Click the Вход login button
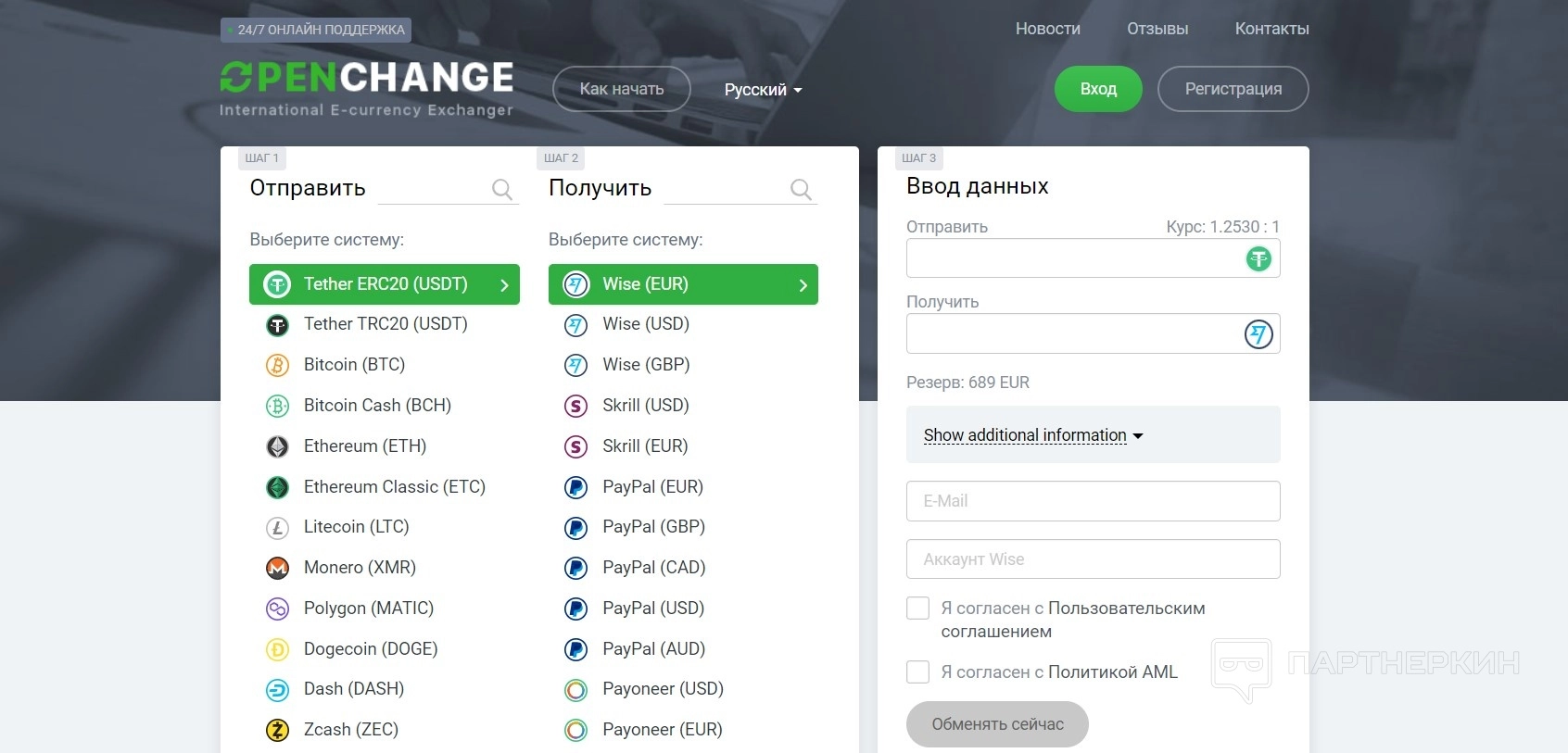The width and height of the screenshot is (1568, 753). [1098, 89]
